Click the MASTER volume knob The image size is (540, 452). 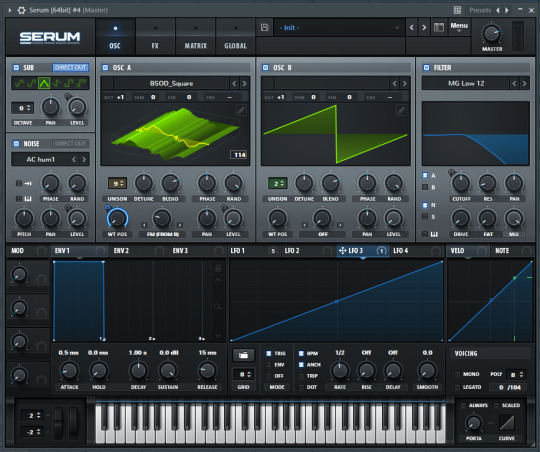coord(491,34)
